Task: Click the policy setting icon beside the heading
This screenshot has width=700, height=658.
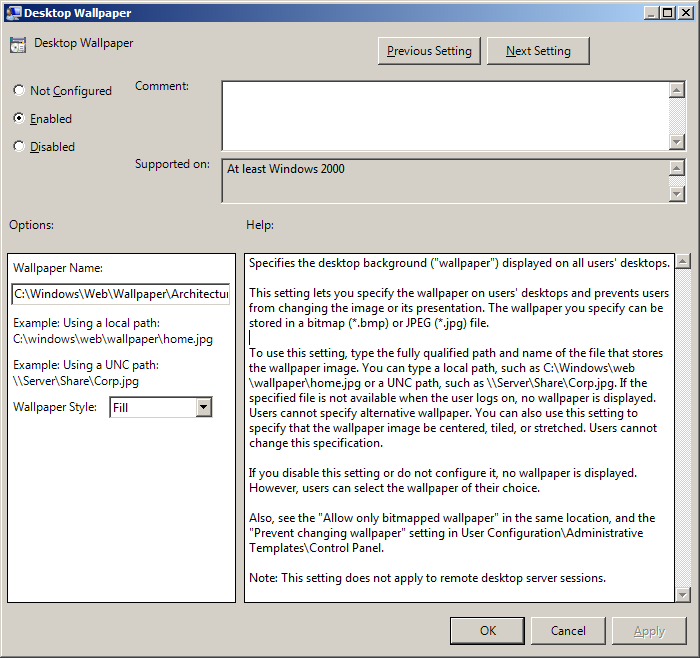Action: pyautogui.click(x=18, y=45)
